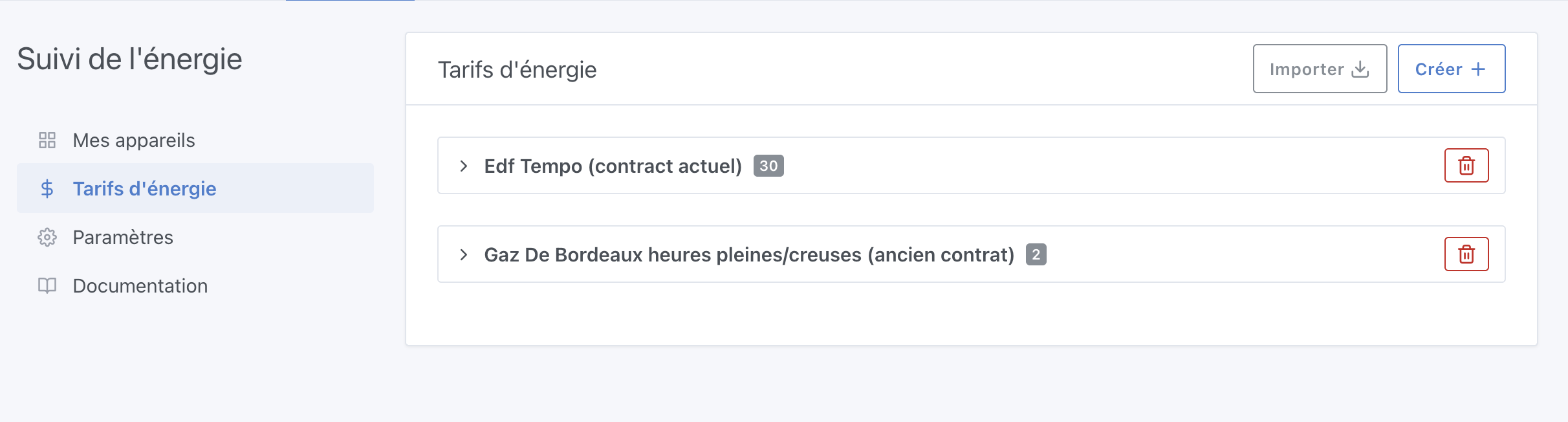This screenshot has height=422, width=1568.
Task: Select Tarifs d'énergie in the sidebar
Action: click(145, 189)
